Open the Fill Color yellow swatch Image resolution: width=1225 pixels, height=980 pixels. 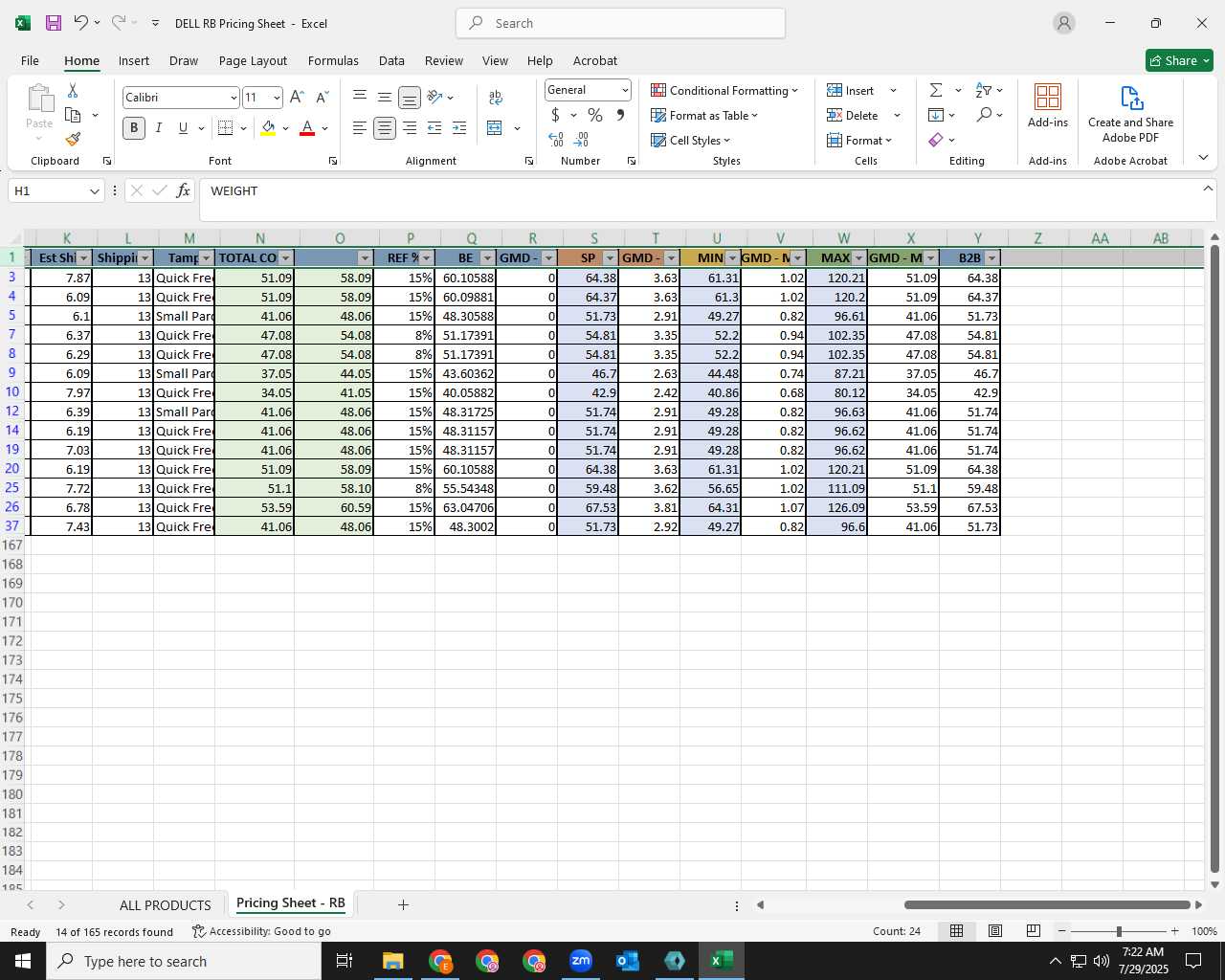point(268,128)
